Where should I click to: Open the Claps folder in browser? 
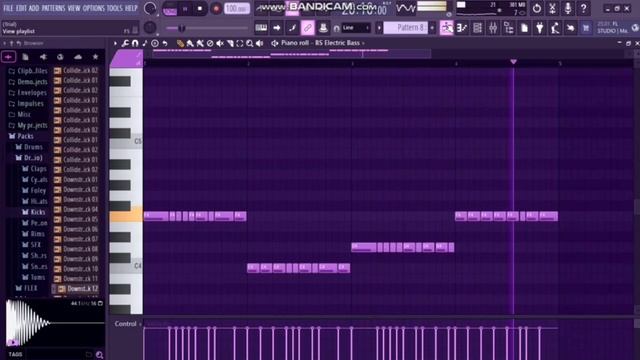[x=34, y=169]
